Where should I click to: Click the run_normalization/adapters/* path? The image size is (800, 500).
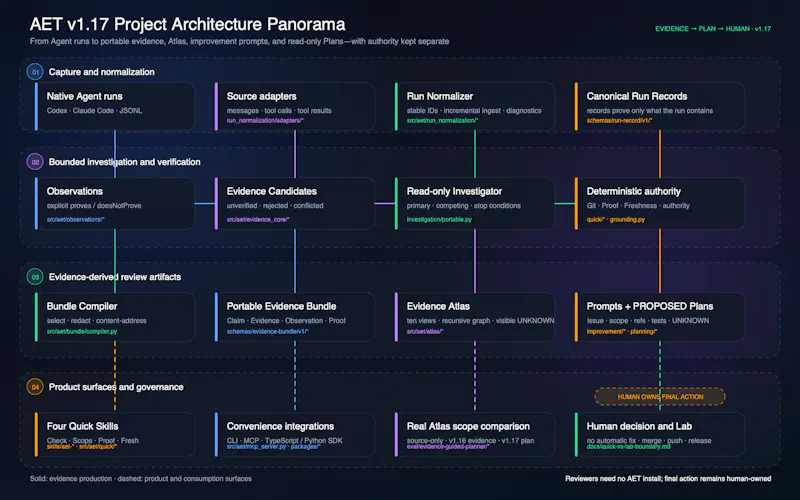click(265, 121)
